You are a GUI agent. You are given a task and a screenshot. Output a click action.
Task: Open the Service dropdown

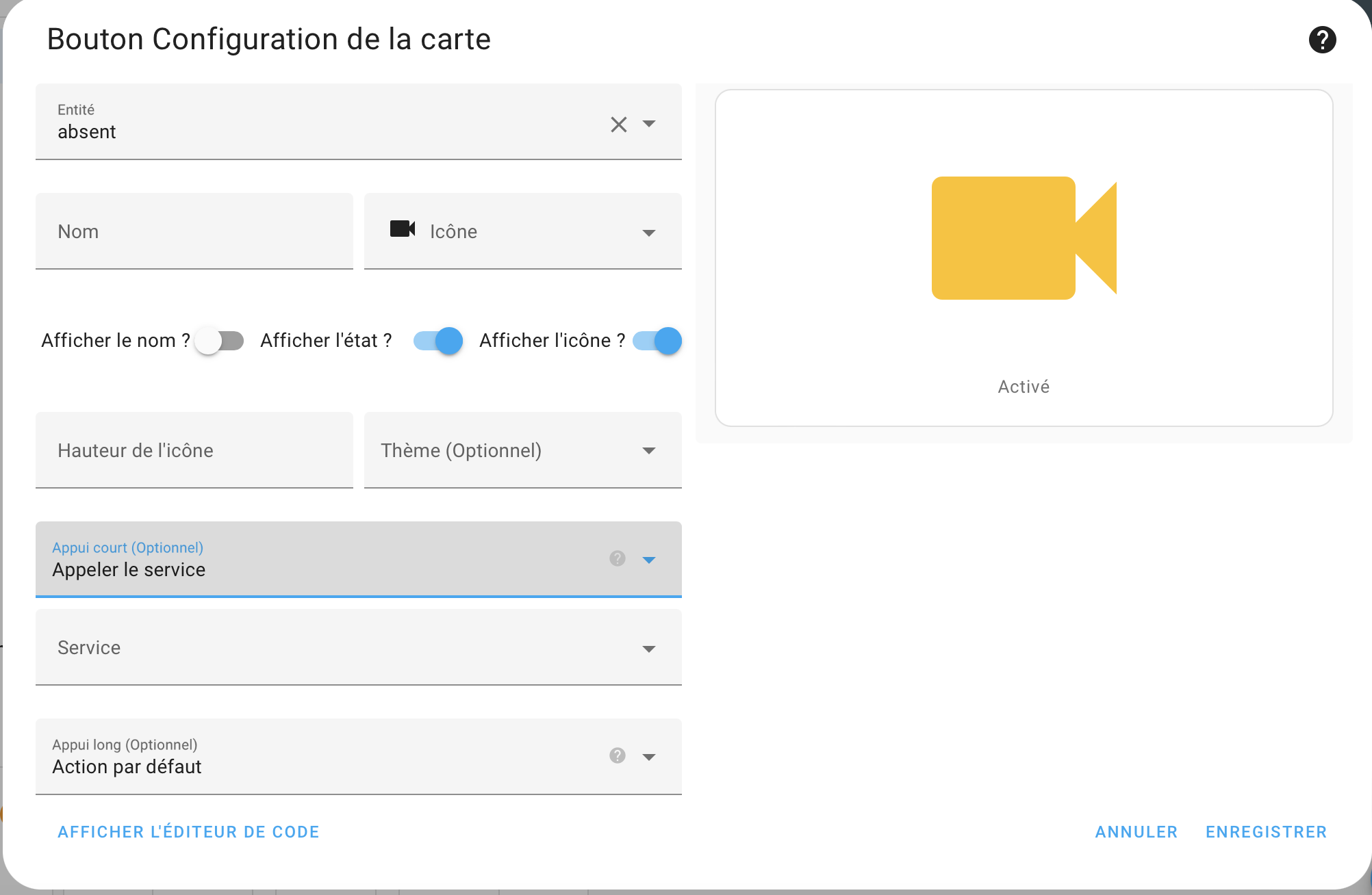coord(649,648)
